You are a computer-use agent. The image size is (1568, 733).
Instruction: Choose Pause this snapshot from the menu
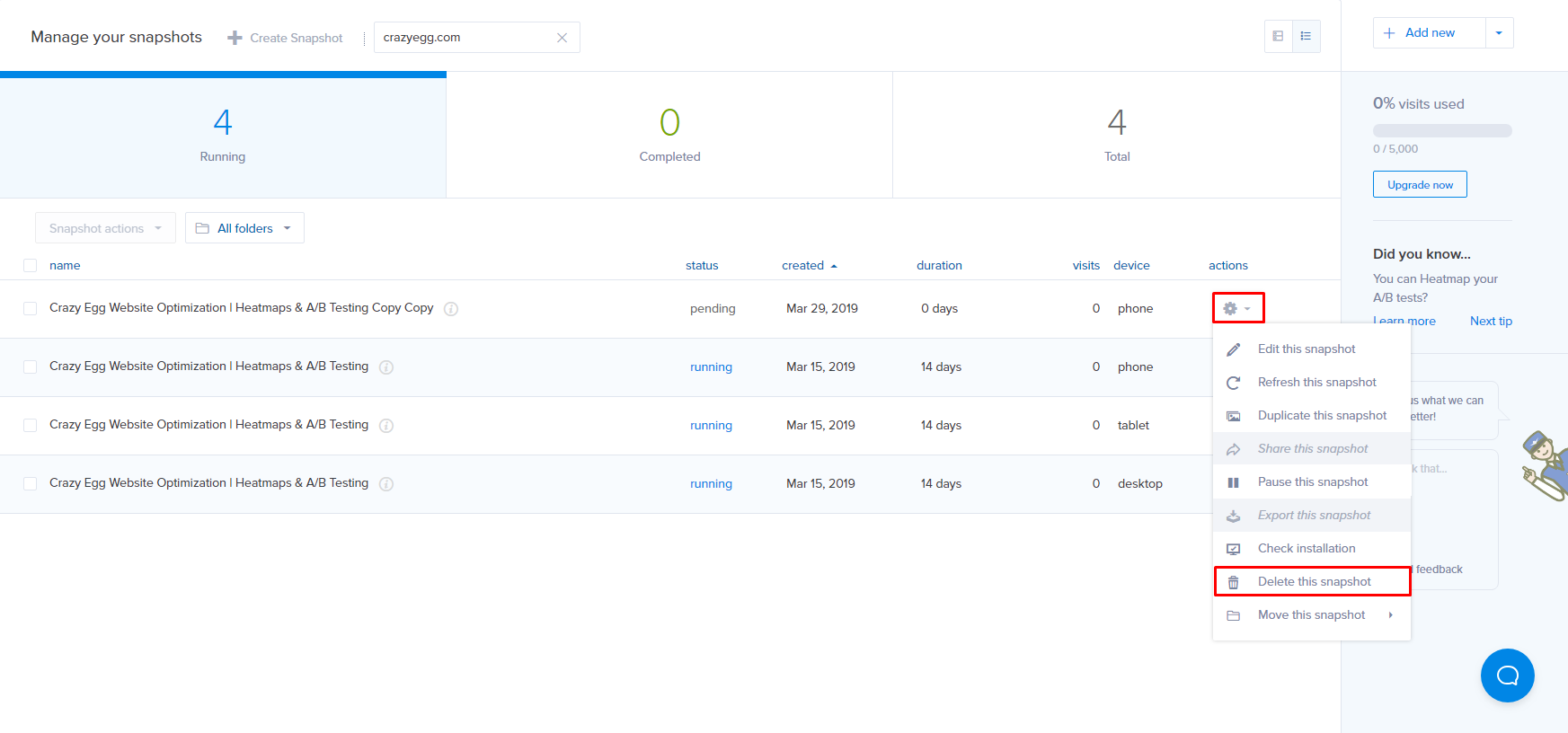pyautogui.click(x=1312, y=482)
